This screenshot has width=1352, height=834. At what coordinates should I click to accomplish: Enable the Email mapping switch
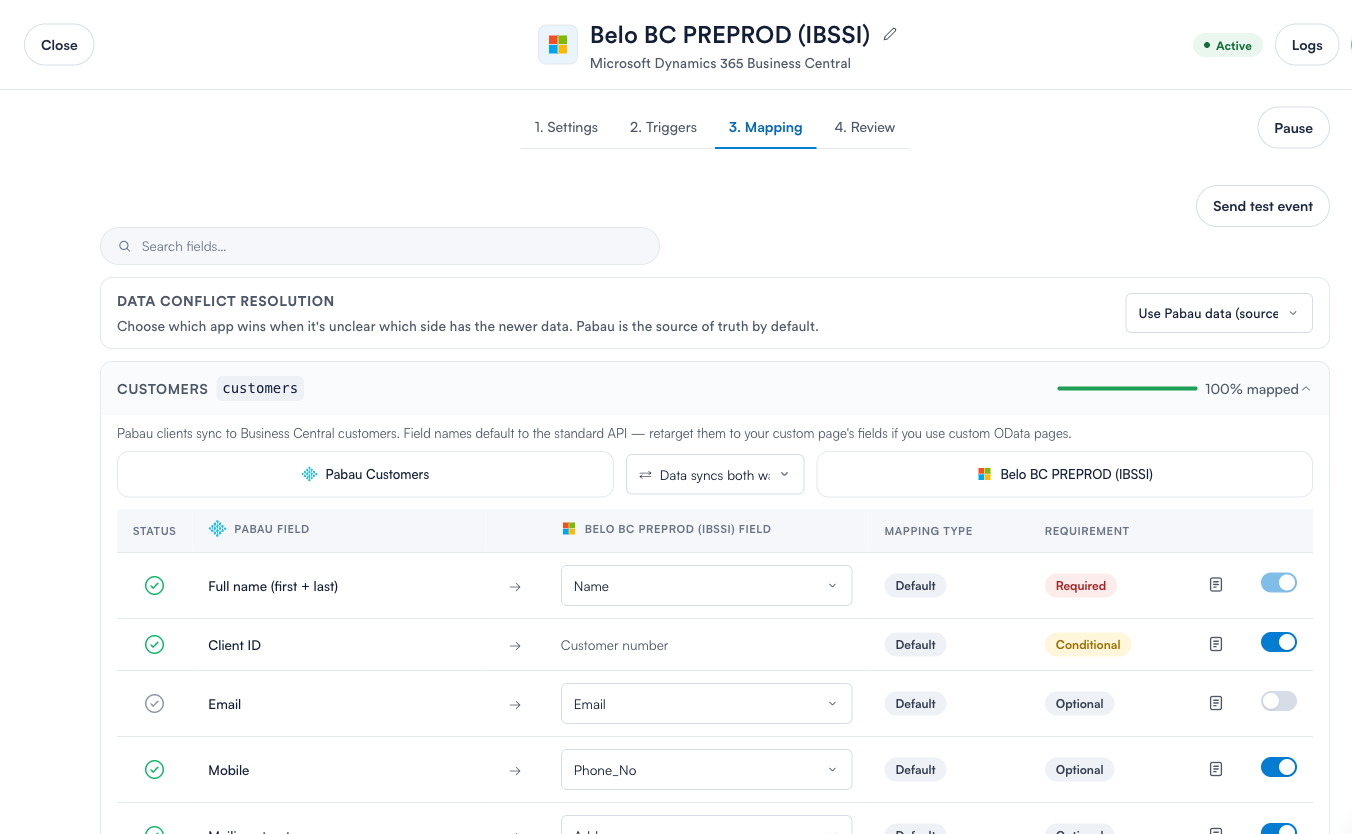pyautogui.click(x=1279, y=701)
